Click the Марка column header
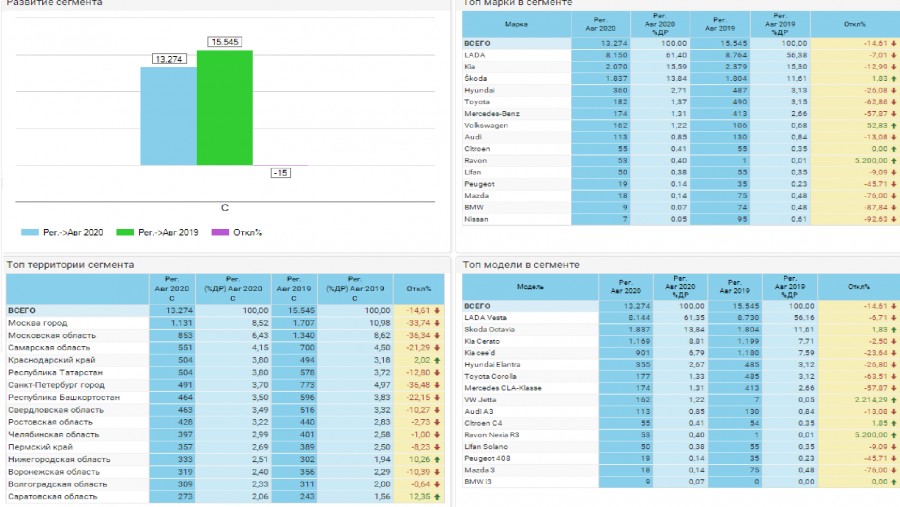 coord(517,24)
